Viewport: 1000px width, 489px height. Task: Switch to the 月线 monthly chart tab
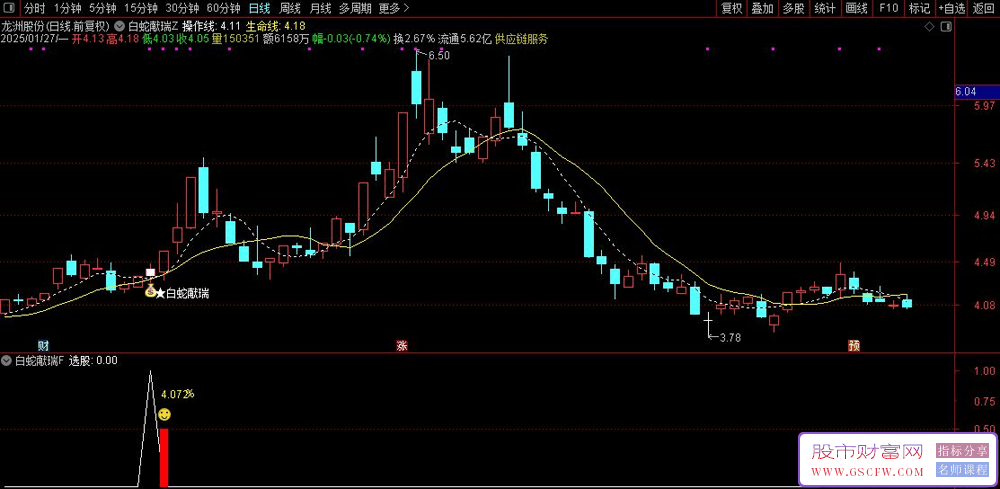(320, 8)
